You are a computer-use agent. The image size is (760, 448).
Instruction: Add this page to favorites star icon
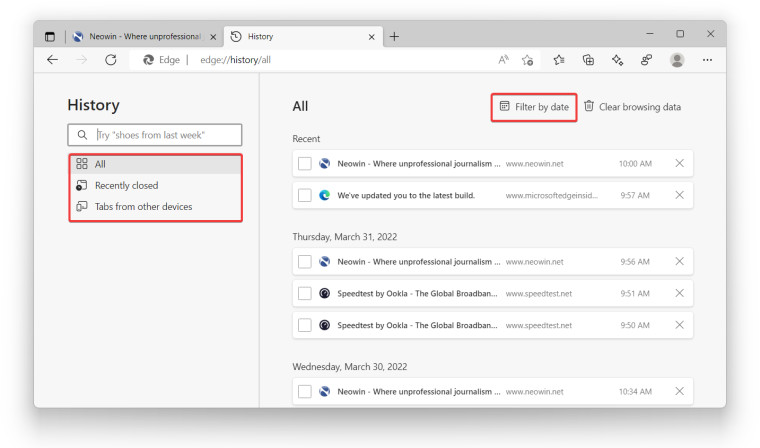coord(527,60)
